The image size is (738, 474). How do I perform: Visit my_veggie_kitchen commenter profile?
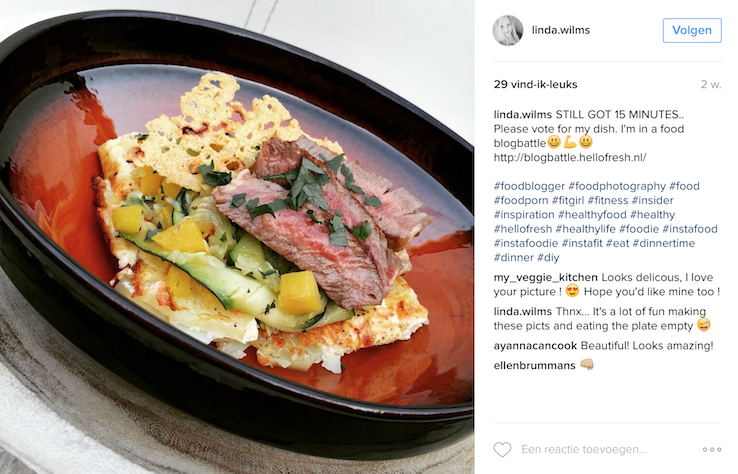545,278
